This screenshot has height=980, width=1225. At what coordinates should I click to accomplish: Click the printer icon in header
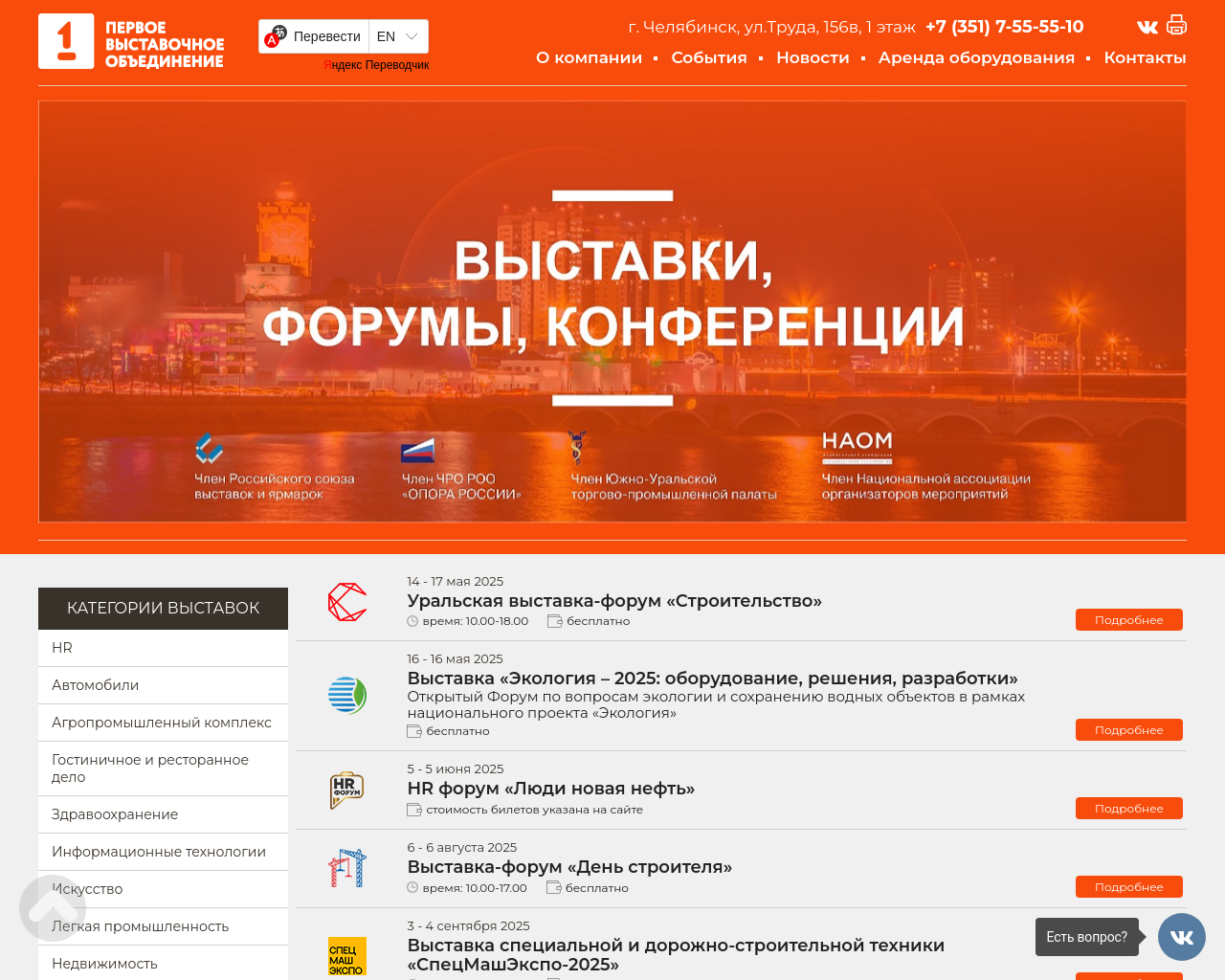(x=1177, y=25)
